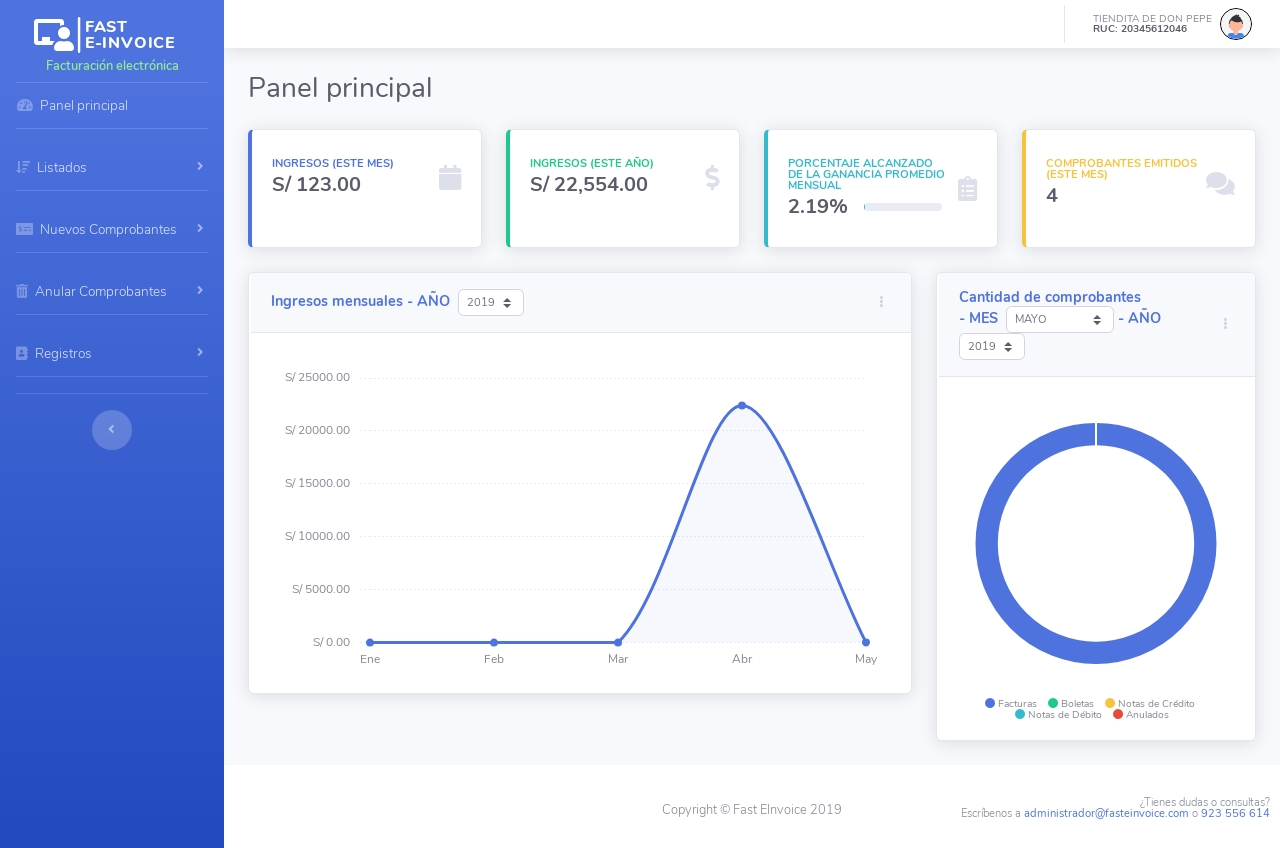Click the dollar sign icon in yearly income card

click(712, 178)
